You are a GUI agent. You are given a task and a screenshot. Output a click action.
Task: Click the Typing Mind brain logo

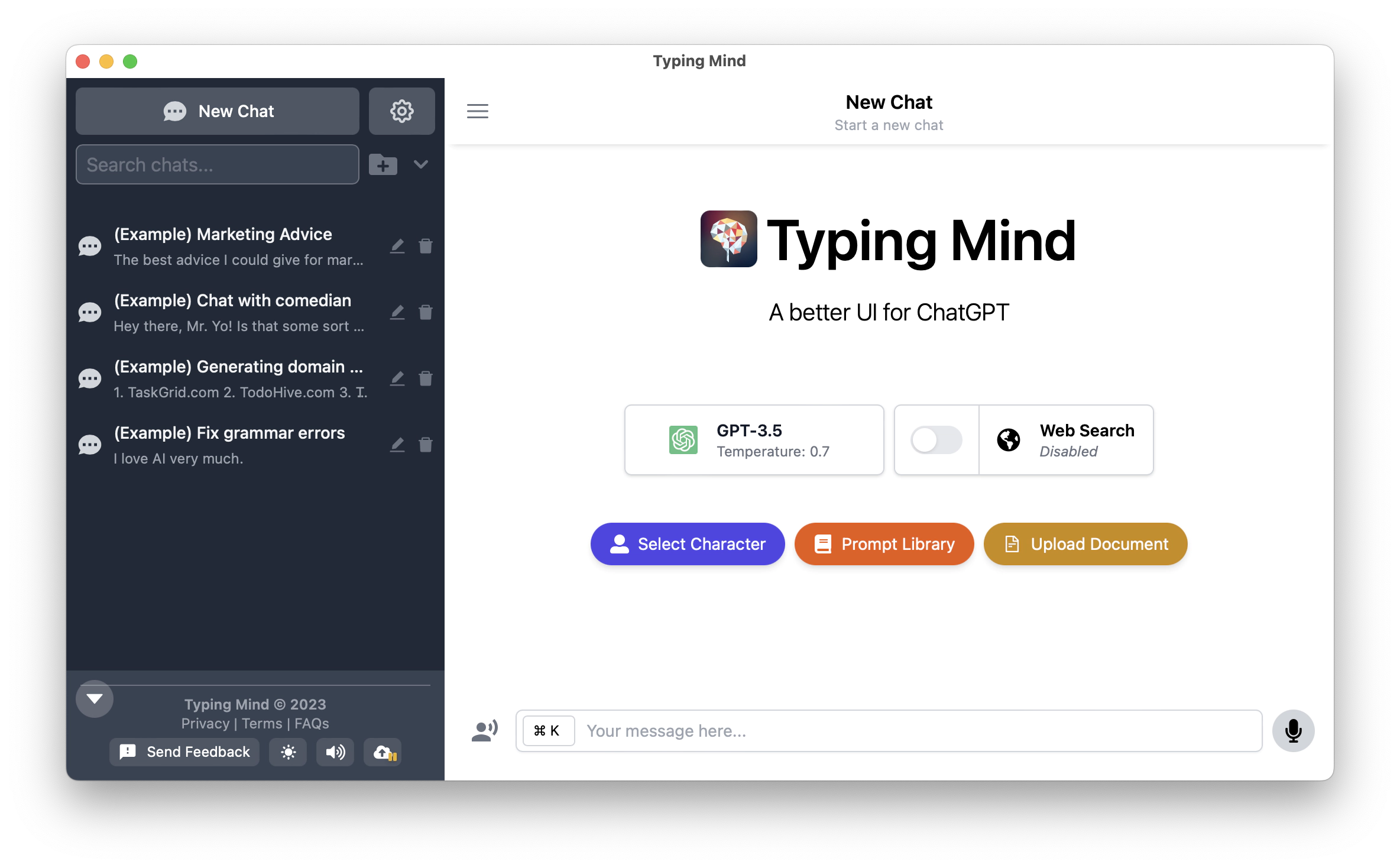click(729, 239)
